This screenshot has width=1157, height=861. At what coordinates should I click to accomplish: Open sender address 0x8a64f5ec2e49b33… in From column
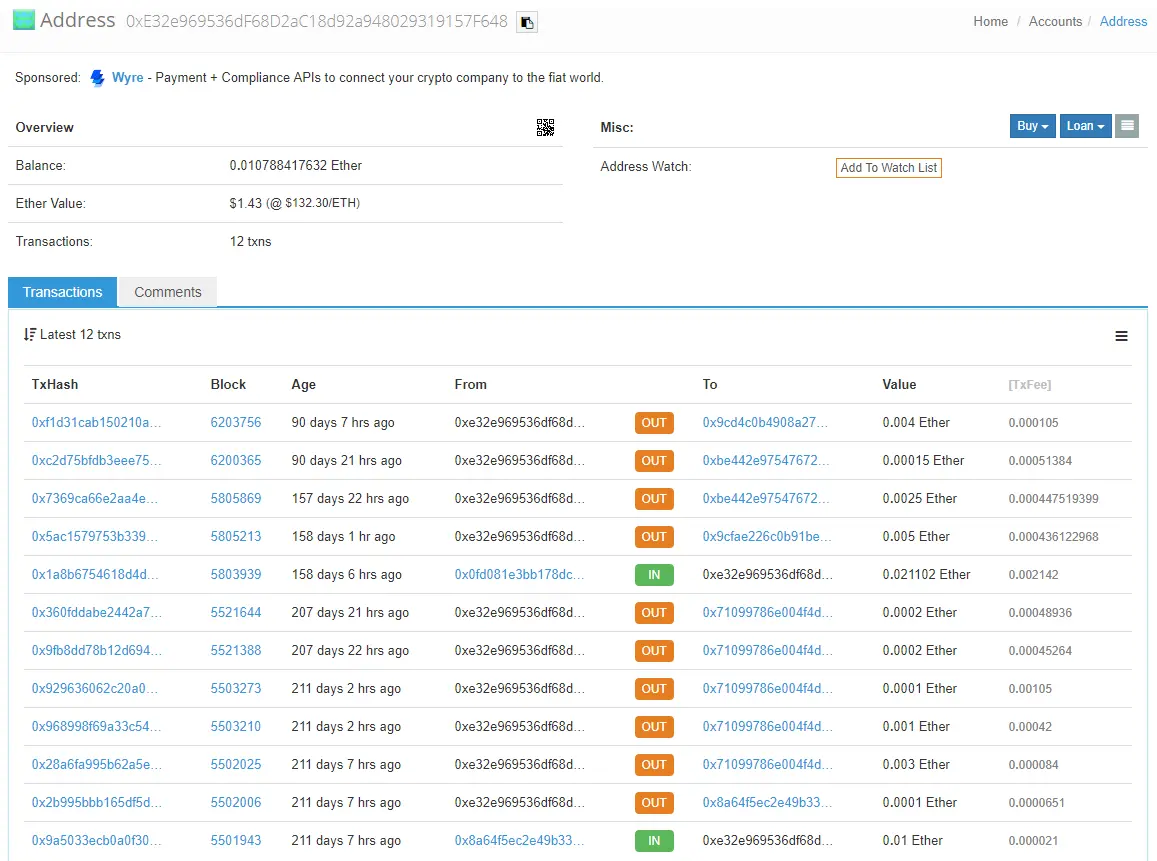(x=519, y=840)
